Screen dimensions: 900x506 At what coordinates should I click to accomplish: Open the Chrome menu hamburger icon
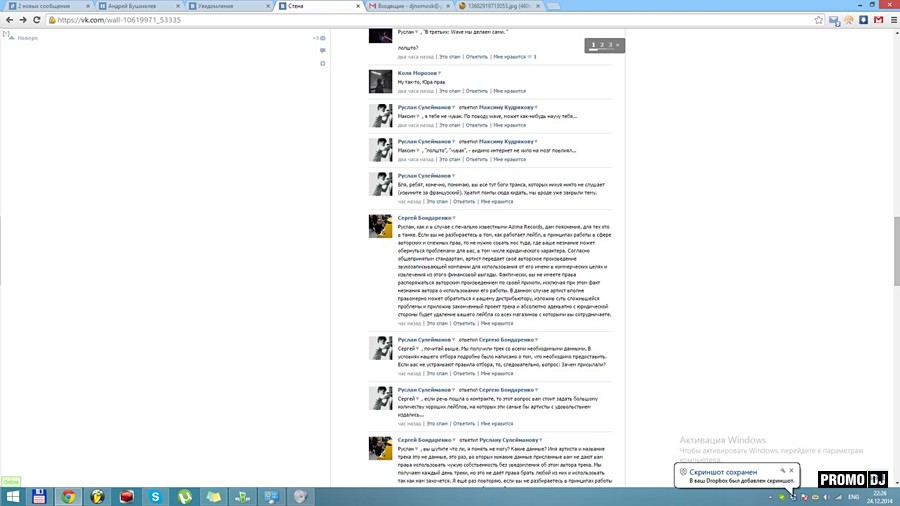click(x=890, y=19)
